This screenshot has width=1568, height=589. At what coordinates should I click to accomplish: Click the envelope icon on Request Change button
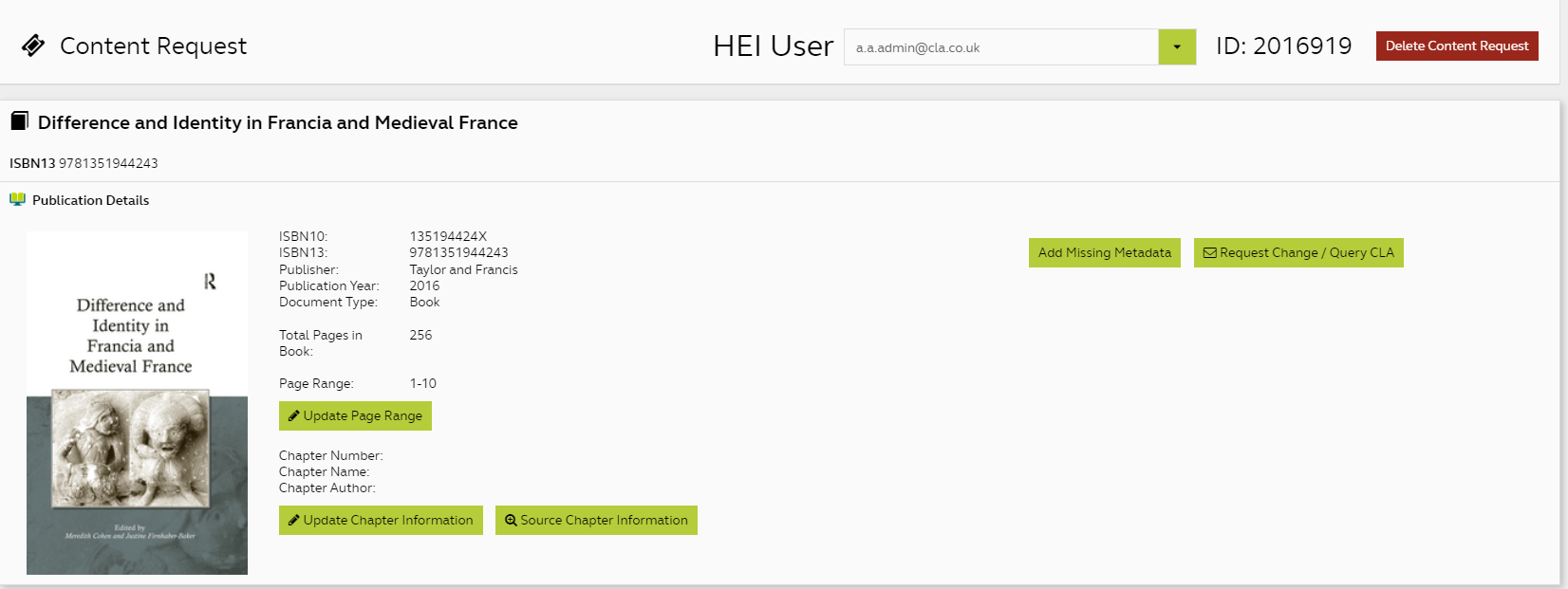tap(1209, 253)
